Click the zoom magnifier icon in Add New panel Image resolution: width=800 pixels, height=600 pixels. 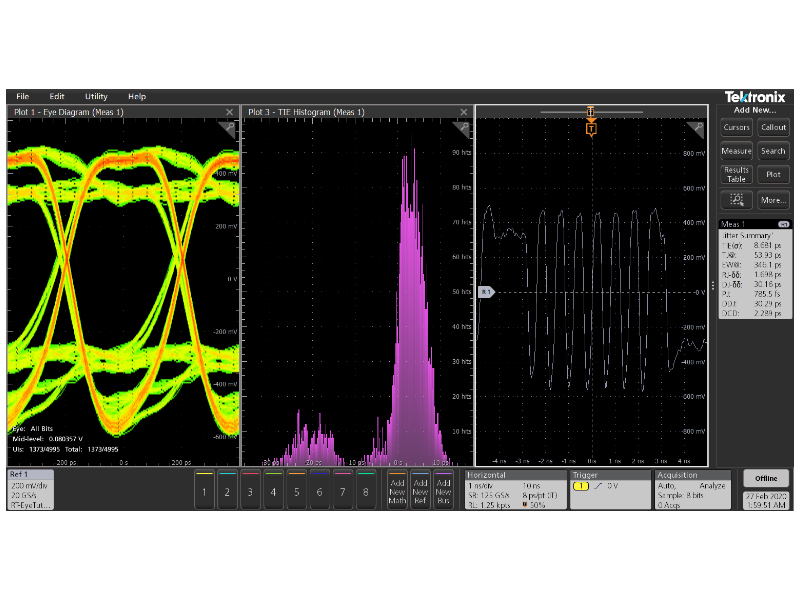[x=736, y=200]
